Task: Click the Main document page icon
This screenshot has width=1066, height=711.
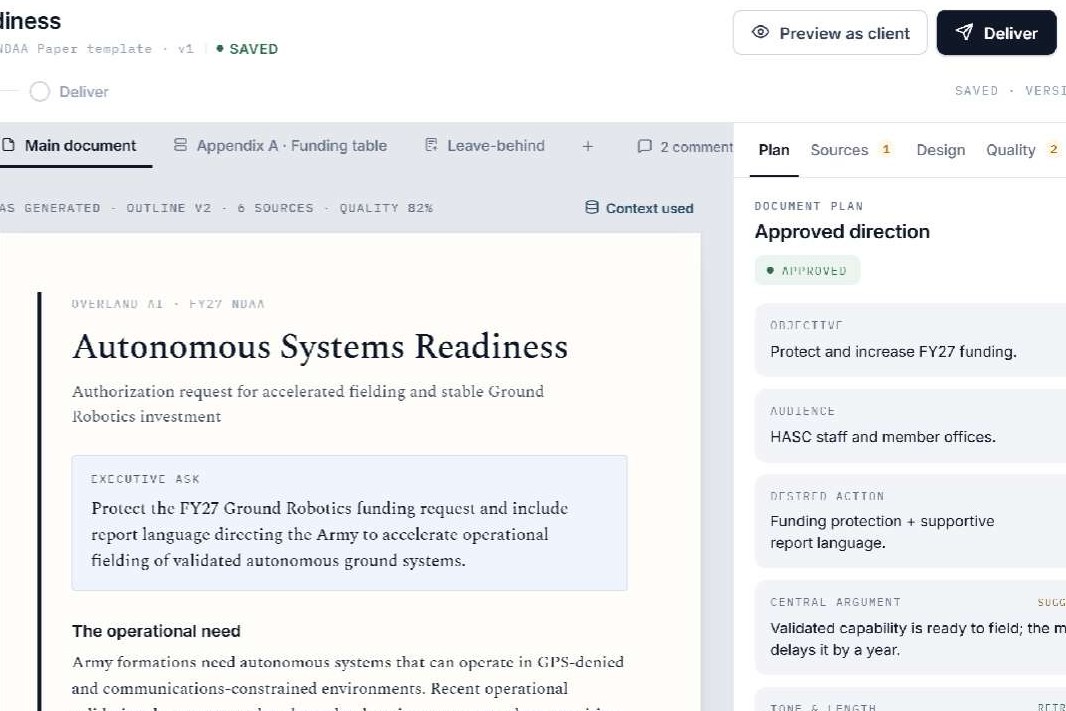Action: click(x=8, y=145)
